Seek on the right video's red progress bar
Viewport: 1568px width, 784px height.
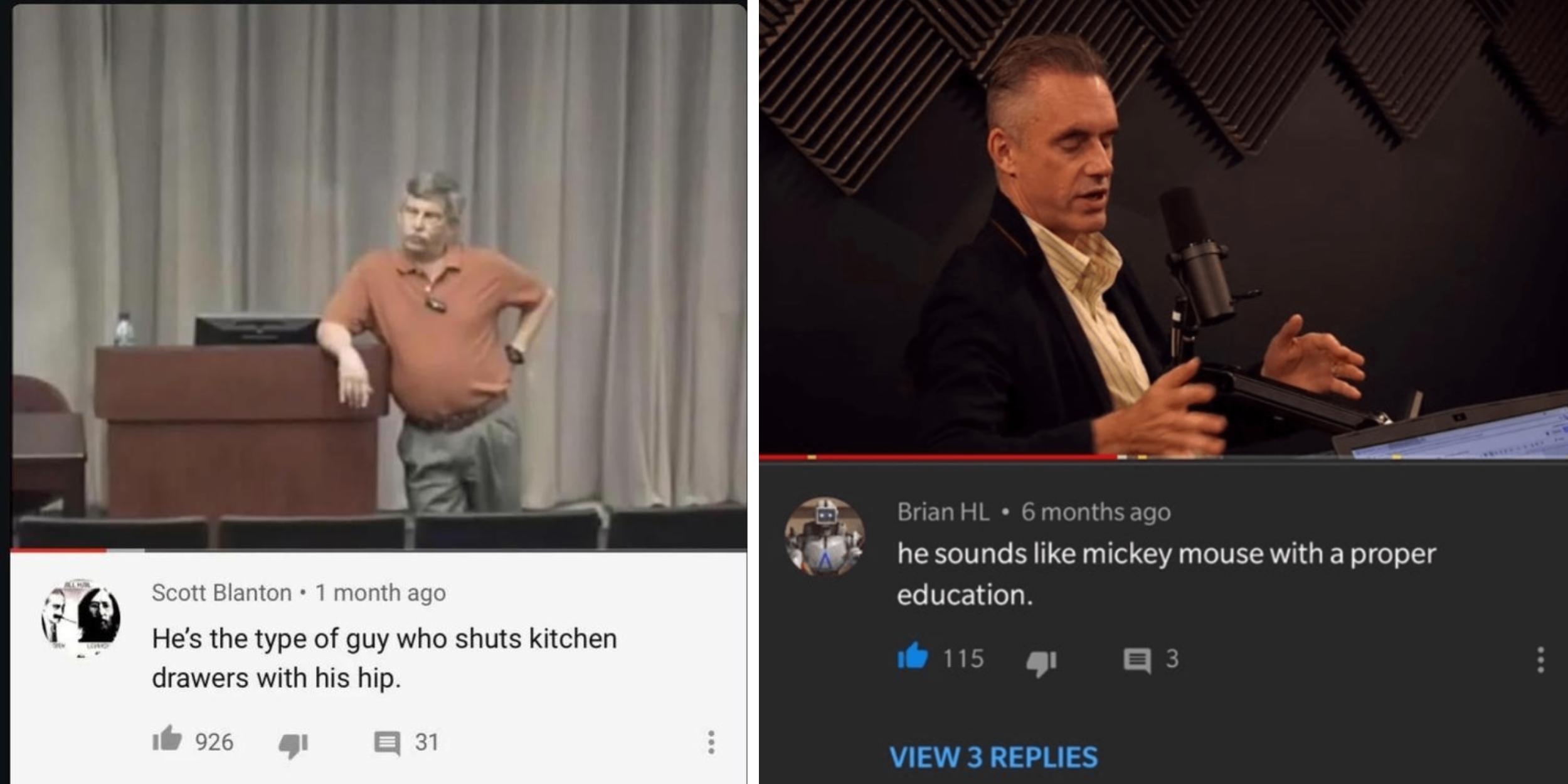point(1163,457)
